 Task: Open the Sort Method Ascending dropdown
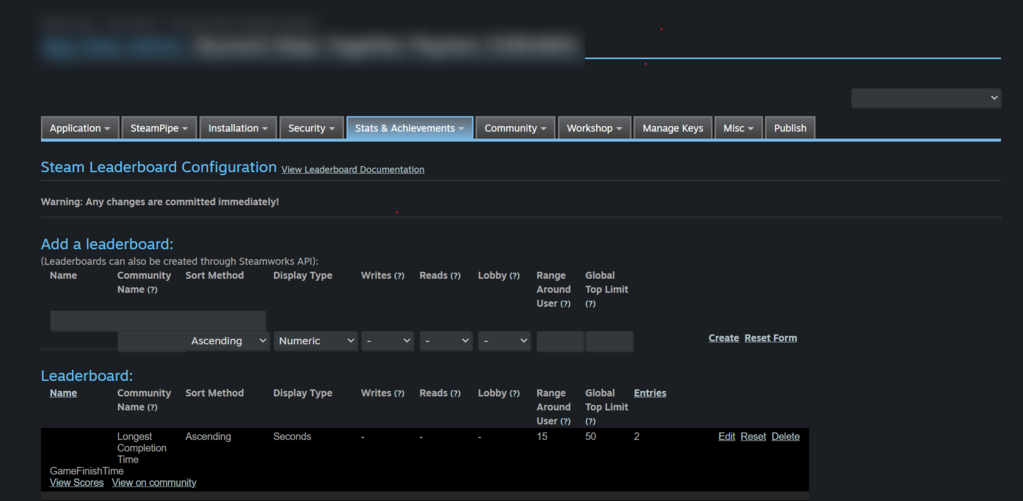pyautogui.click(x=228, y=341)
